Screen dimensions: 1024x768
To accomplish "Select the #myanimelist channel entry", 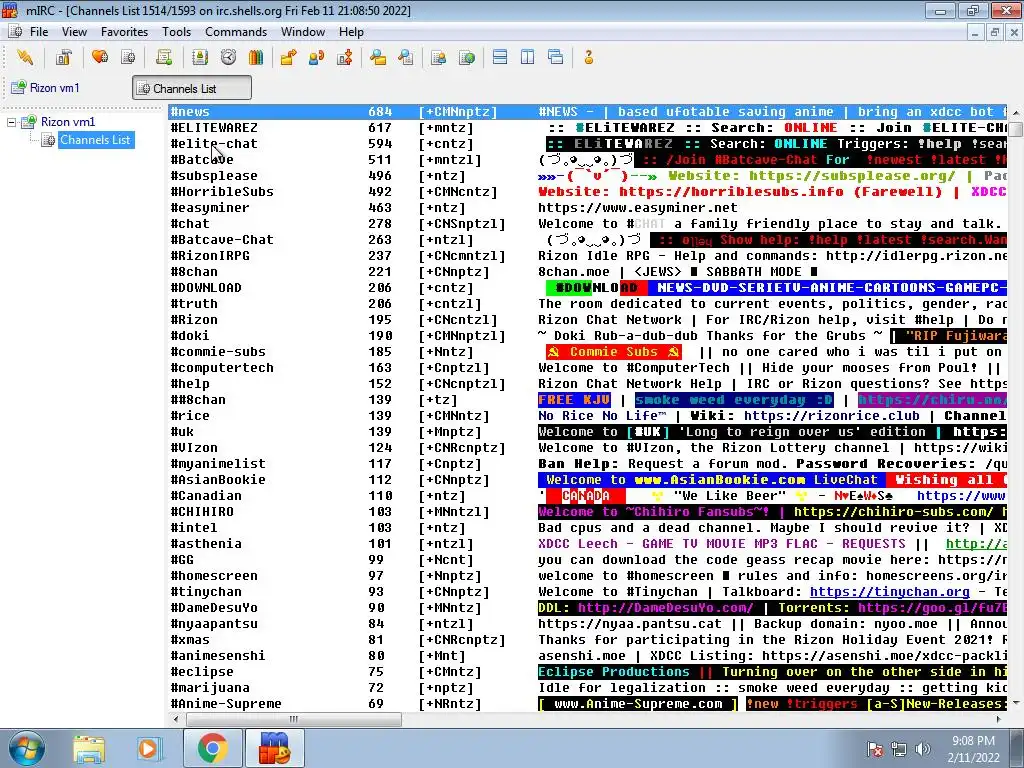I will click(218, 464).
